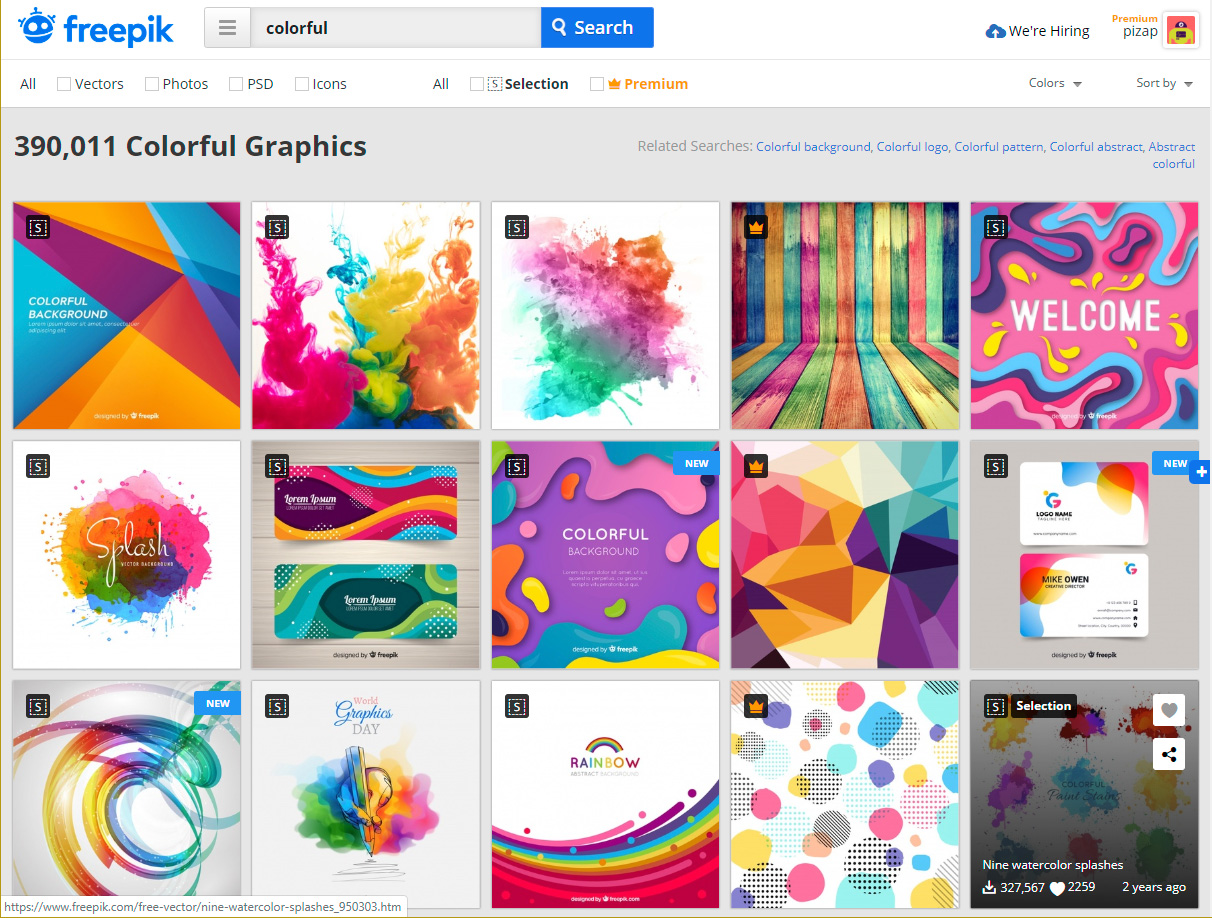The height and width of the screenshot is (918, 1212).
Task: Click the We're Hiring cloud icon
Action: click(x=995, y=31)
